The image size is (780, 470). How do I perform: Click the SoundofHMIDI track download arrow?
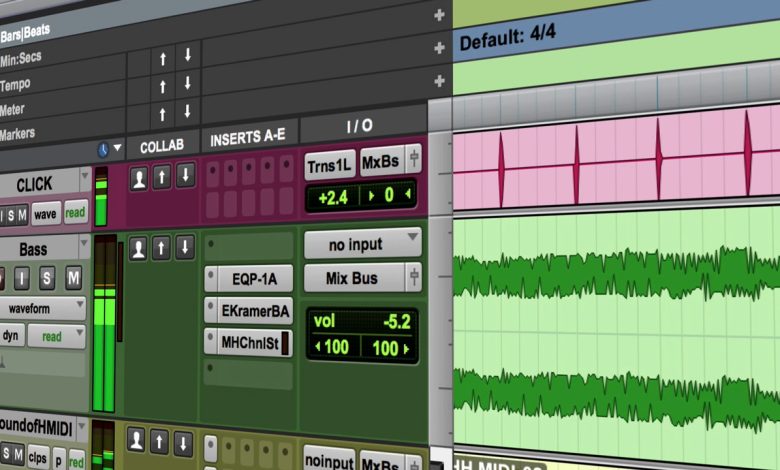pos(183,443)
